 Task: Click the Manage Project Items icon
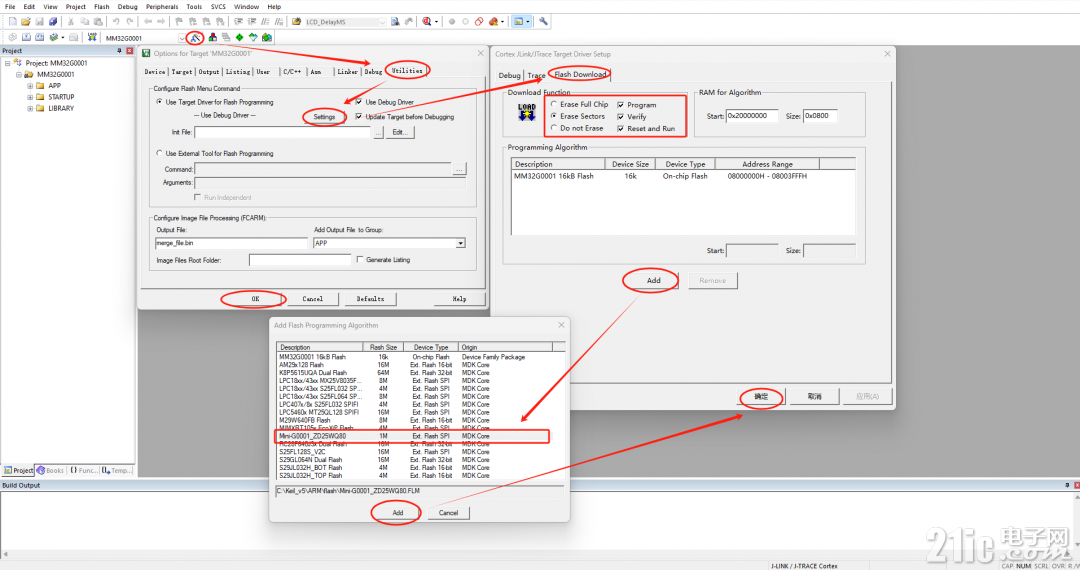[212, 37]
